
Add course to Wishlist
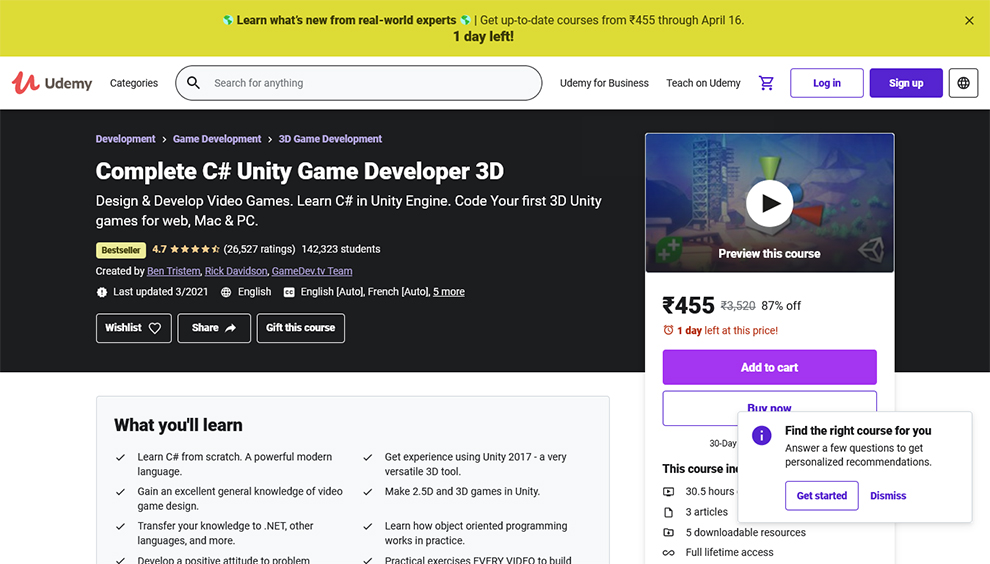click(133, 328)
